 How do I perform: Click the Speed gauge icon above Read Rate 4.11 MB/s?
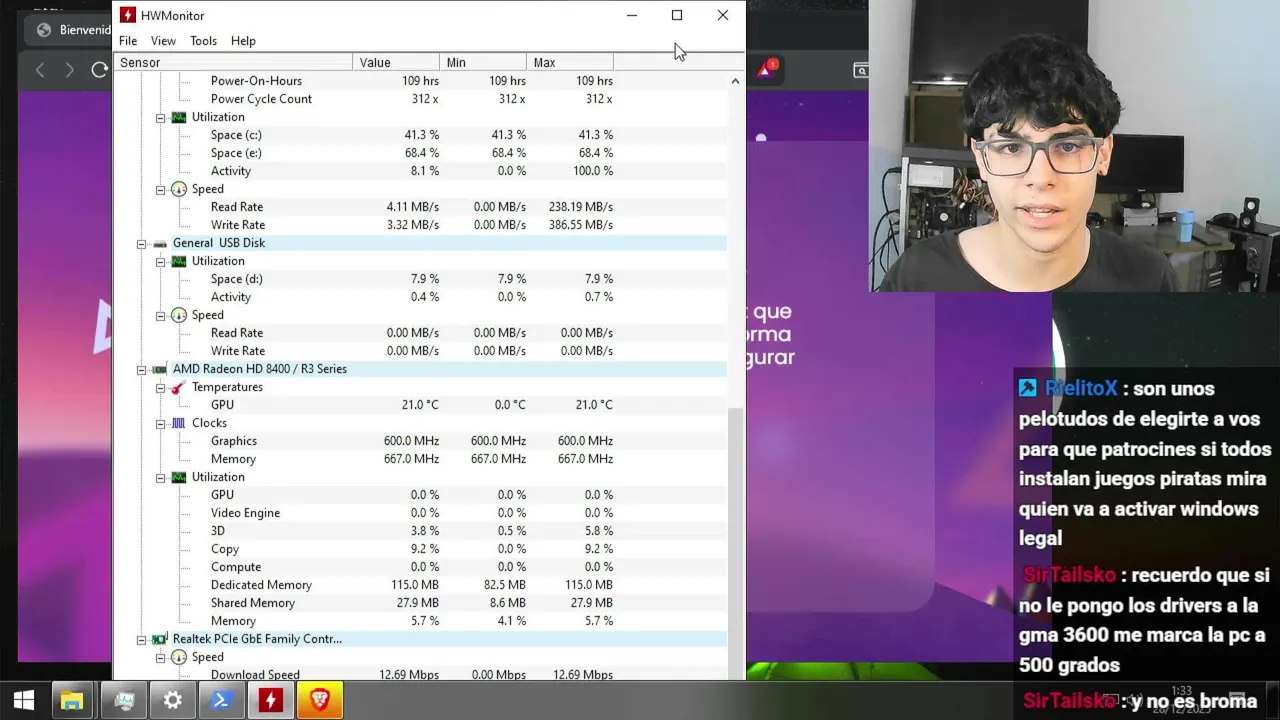179,189
